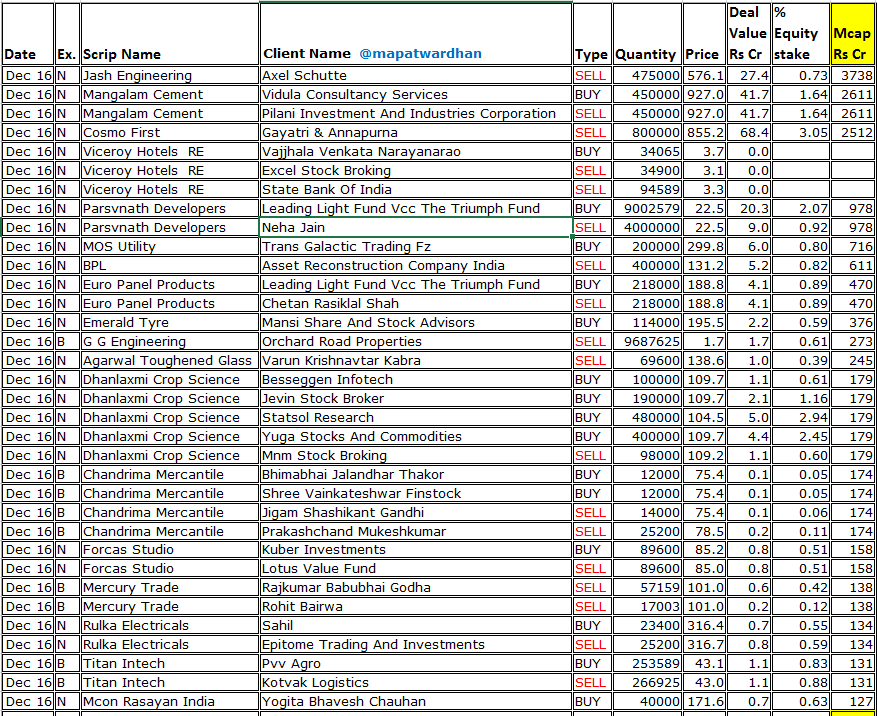The height and width of the screenshot is (716, 877).
Task: Click equity stake 2.94 cell
Action: tap(801, 418)
